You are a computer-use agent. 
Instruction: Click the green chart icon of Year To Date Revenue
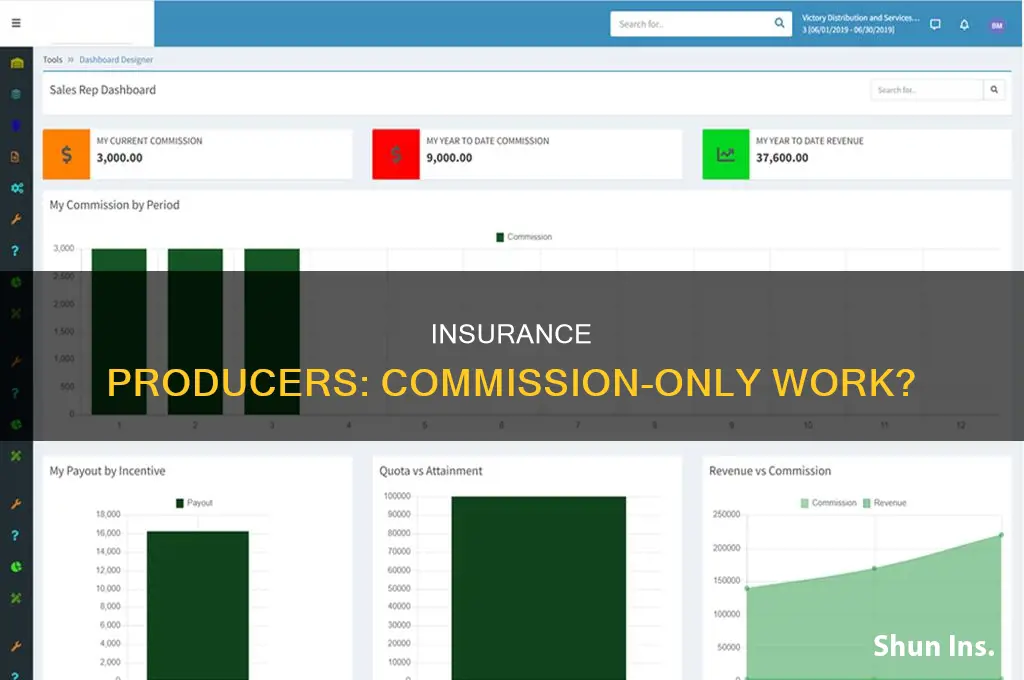[x=726, y=154]
